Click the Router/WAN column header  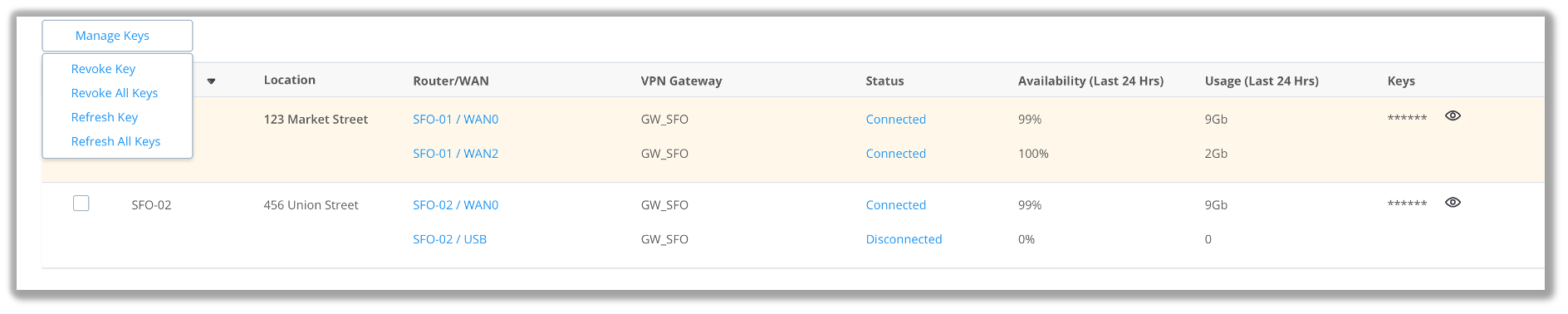450,81
